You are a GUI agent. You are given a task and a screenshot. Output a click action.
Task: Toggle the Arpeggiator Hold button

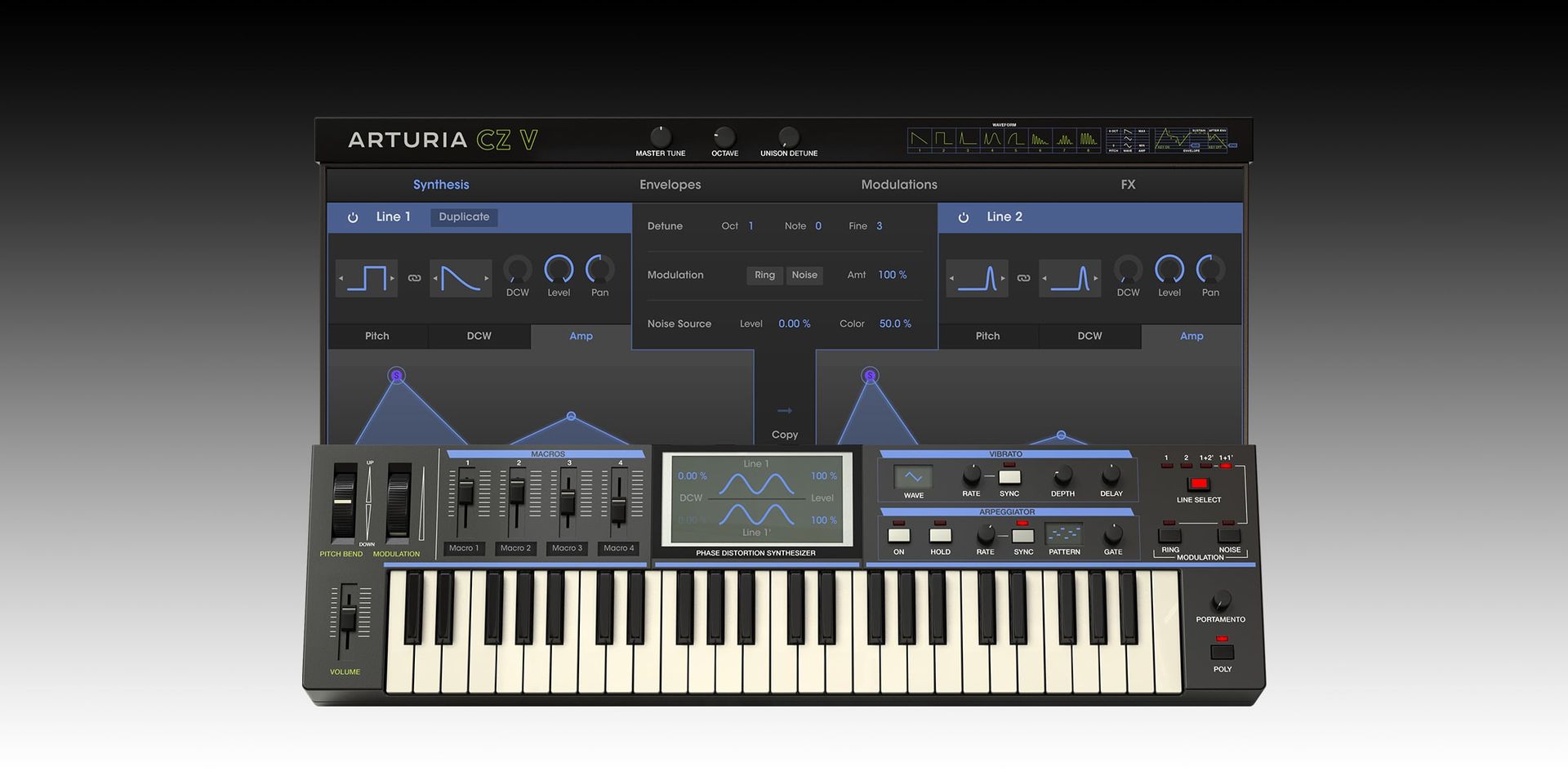click(940, 535)
